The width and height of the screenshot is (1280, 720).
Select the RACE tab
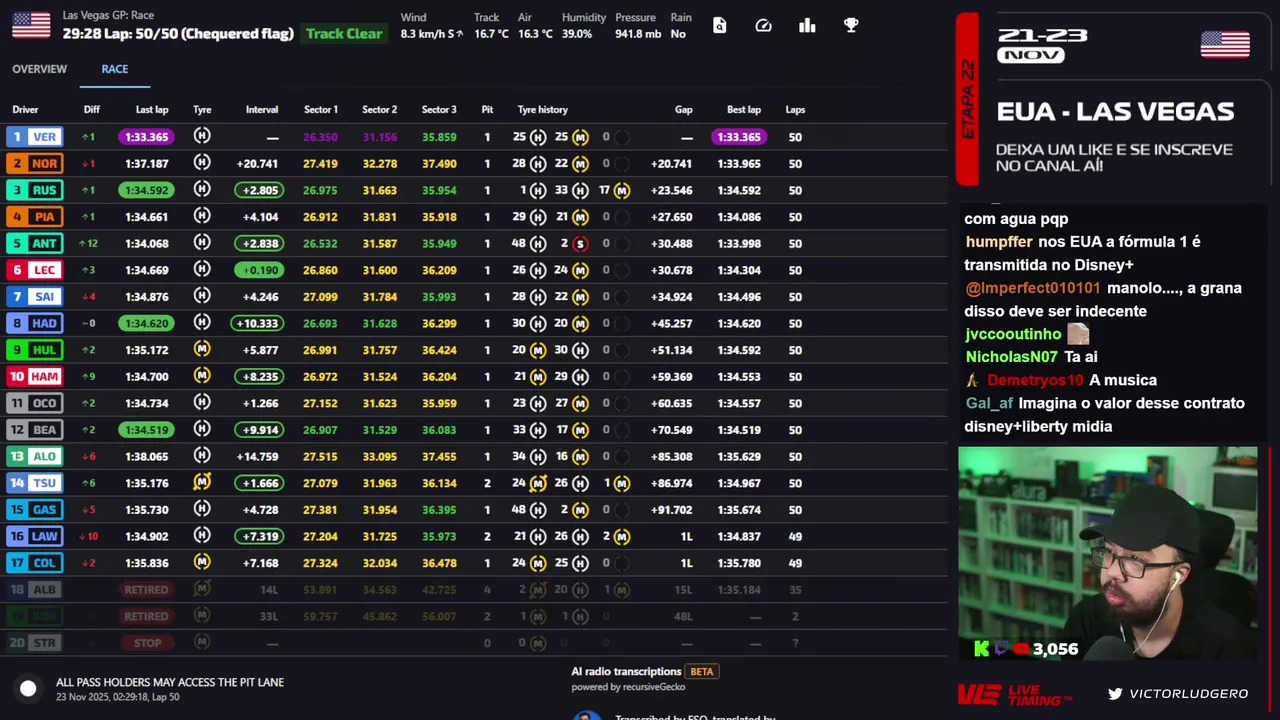click(115, 69)
